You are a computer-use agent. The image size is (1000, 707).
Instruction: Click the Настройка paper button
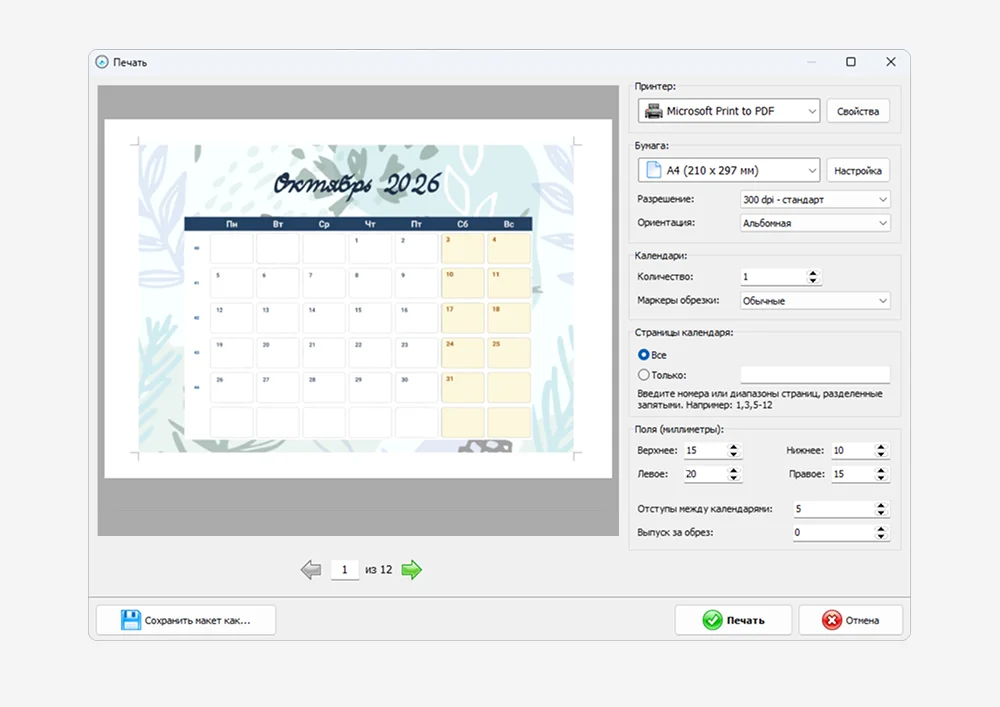(x=858, y=171)
